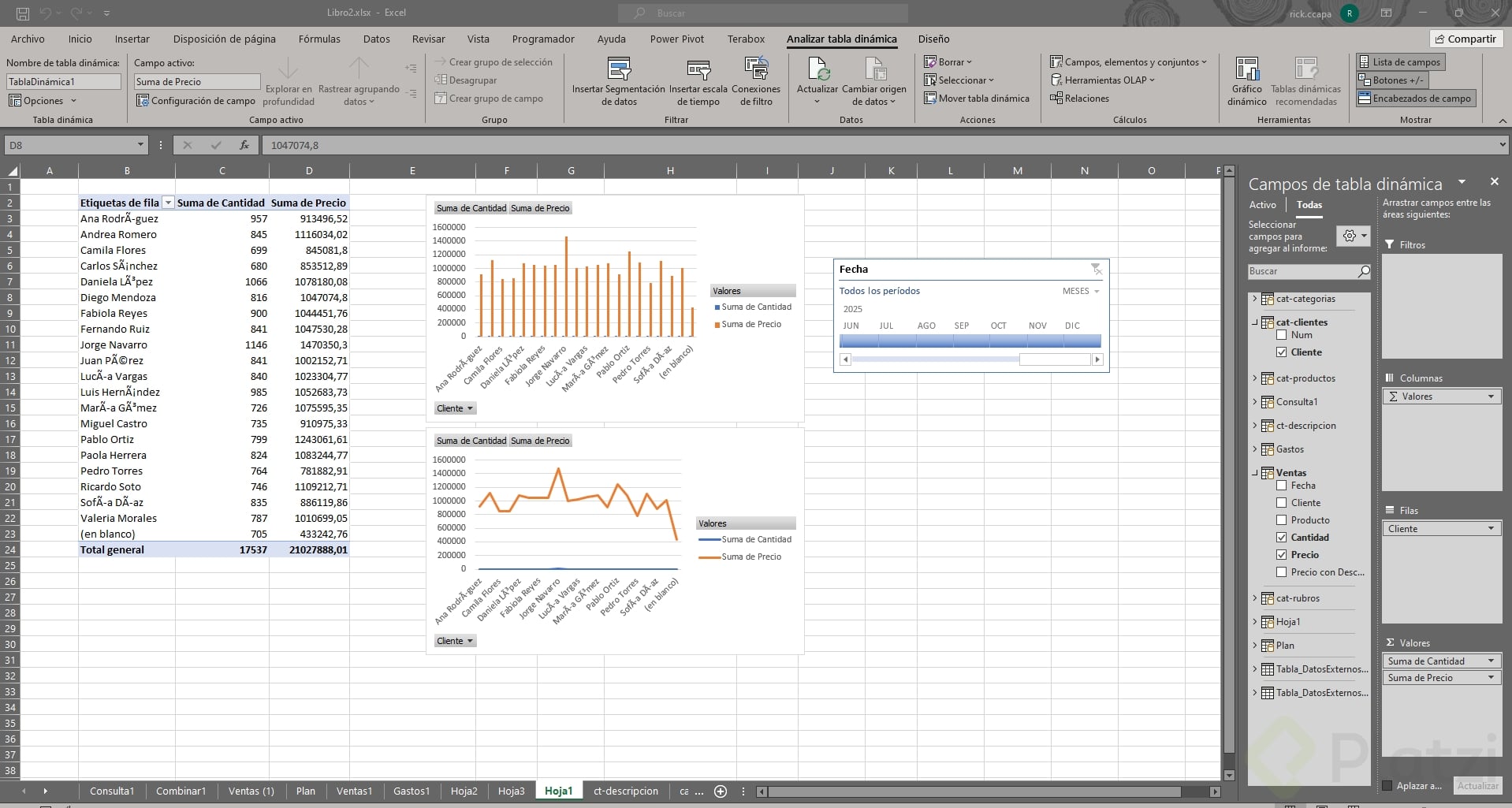Clear the Fecha timeline filter icon
This screenshot has height=808, width=1512.
[x=1096, y=270]
